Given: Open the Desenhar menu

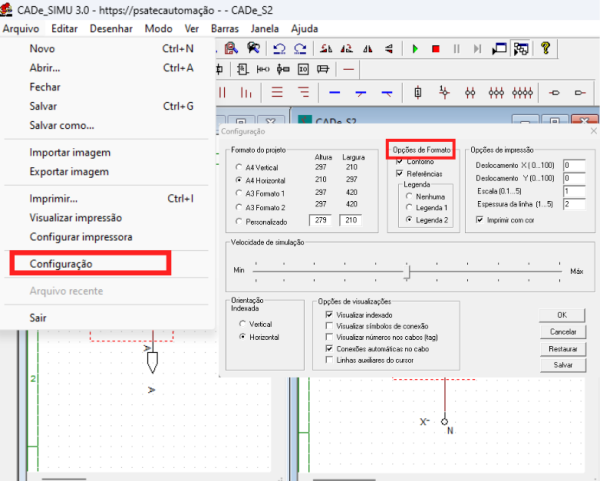Looking at the screenshot, I should pyautogui.click(x=111, y=29).
